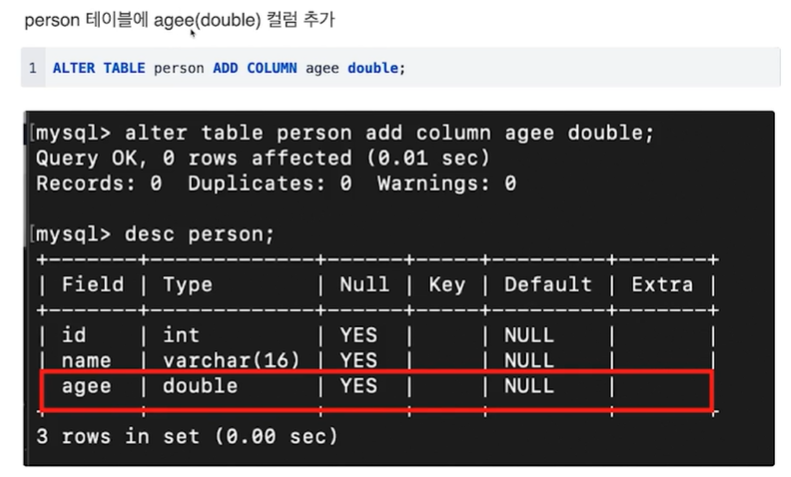Click line number 1 in code block
This screenshot has height=477, width=791.
click(x=33, y=68)
